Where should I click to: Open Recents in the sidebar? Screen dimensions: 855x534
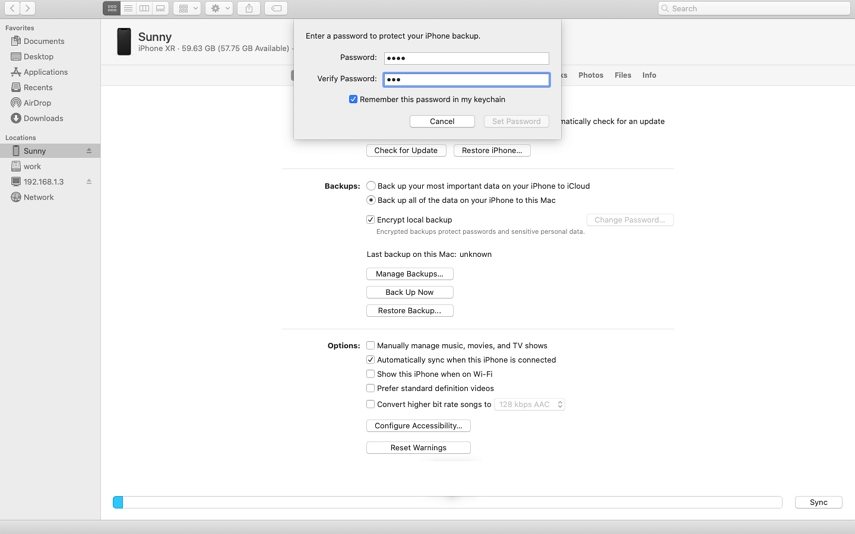click(x=38, y=87)
